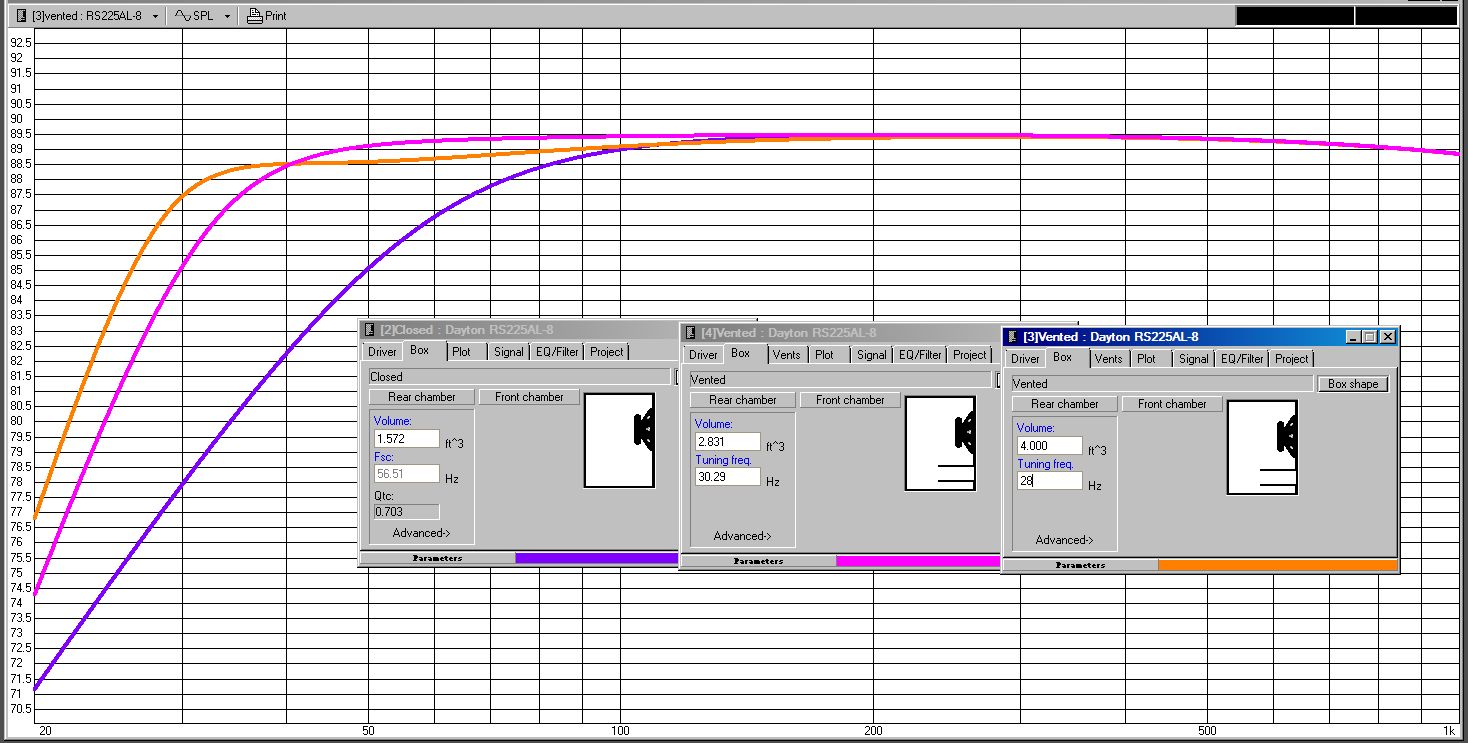Open Advanced-> in the [2]Closed window
This screenshot has width=1468, height=743.
(421, 533)
